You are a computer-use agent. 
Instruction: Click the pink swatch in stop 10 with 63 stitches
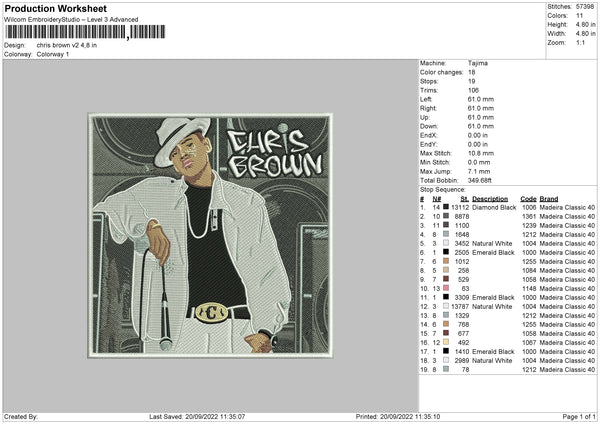point(446,288)
